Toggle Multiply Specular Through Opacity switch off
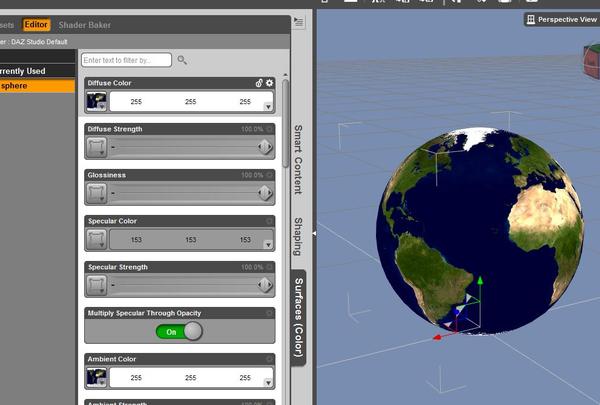Screen dimensions: 600x405 tap(179, 332)
